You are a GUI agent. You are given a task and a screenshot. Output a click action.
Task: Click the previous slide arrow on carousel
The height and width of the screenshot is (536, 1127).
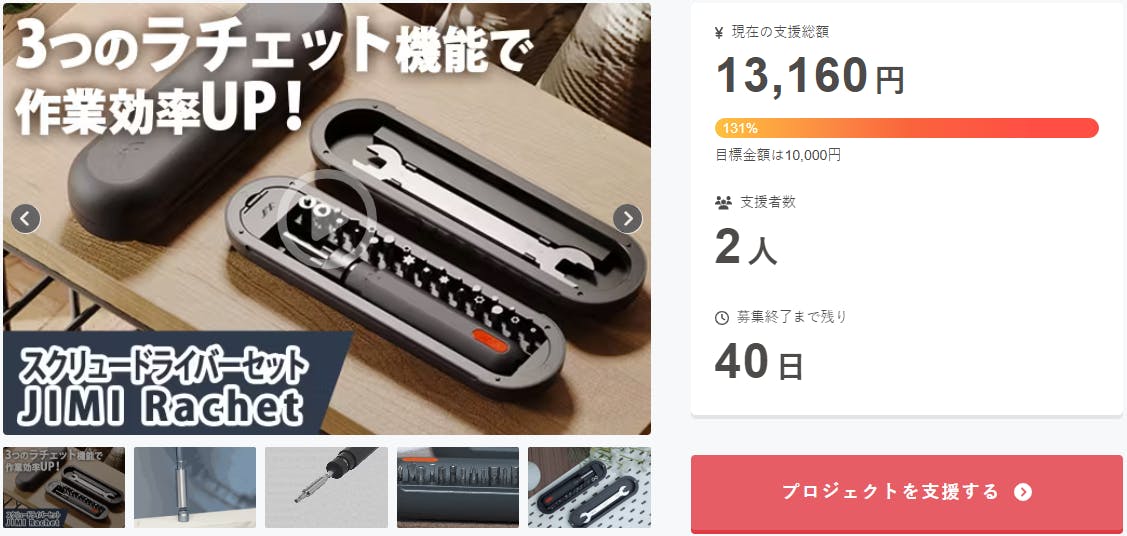25,218
